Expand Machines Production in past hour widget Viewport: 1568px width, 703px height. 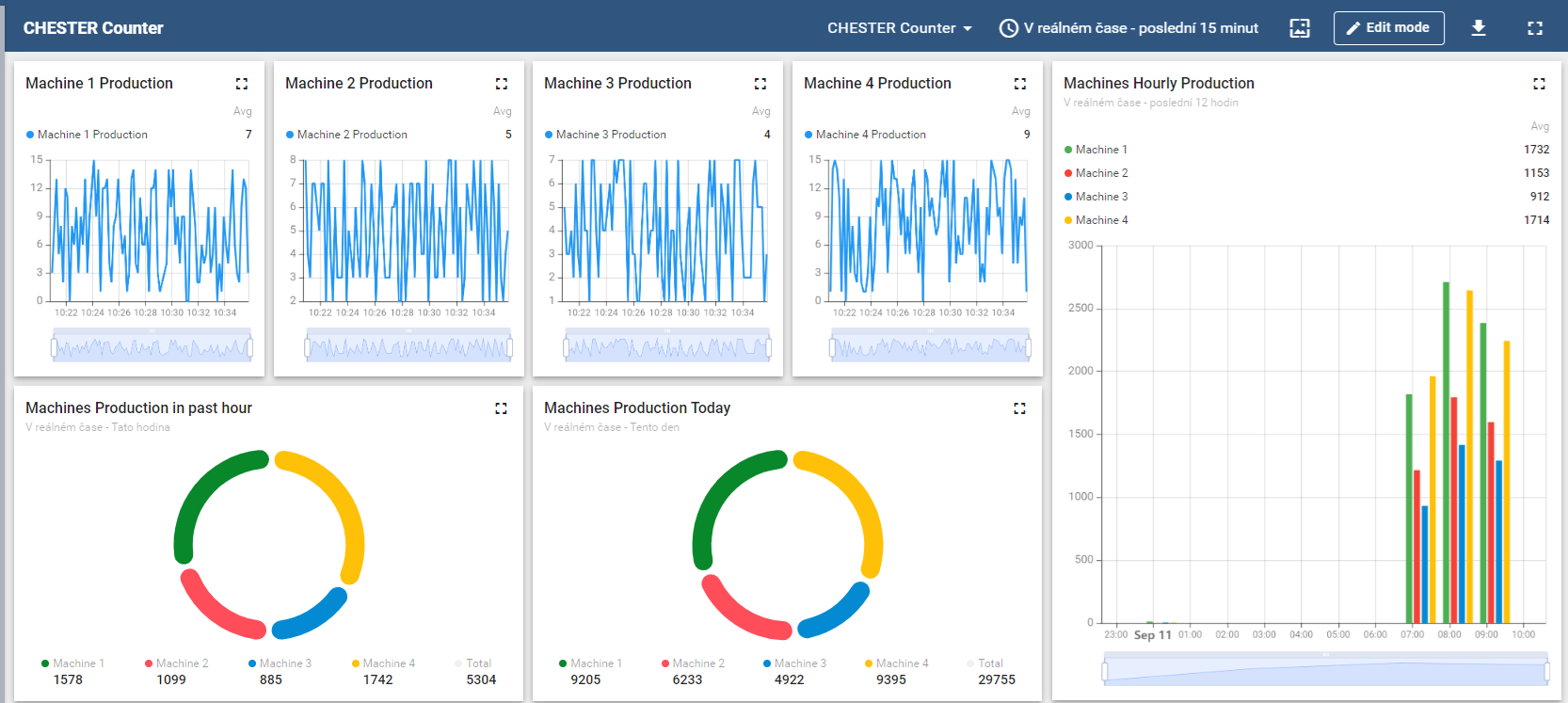coord(501,408)
